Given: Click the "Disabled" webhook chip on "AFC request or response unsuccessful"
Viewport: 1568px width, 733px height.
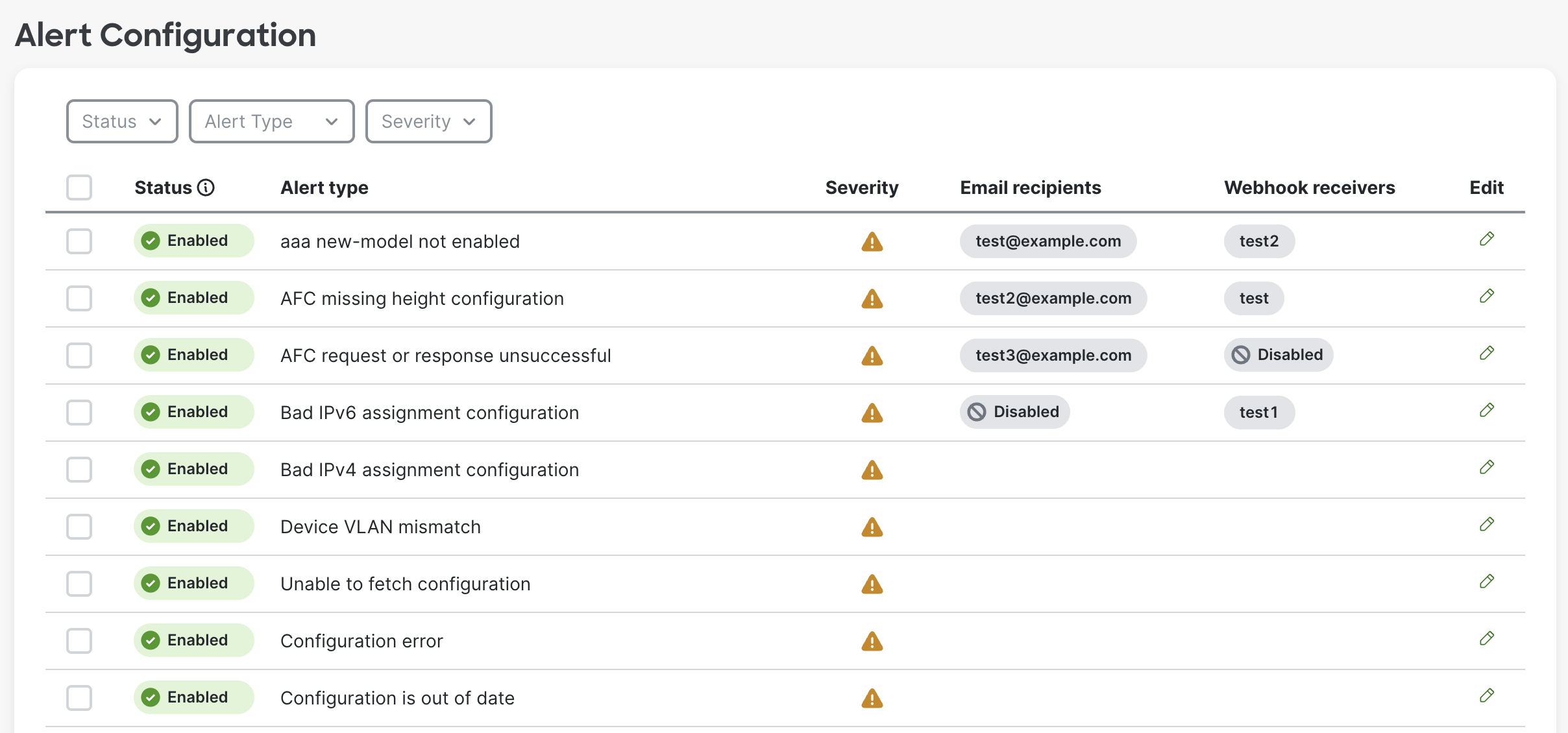Looking at the screenshot, I should 1277,355.
